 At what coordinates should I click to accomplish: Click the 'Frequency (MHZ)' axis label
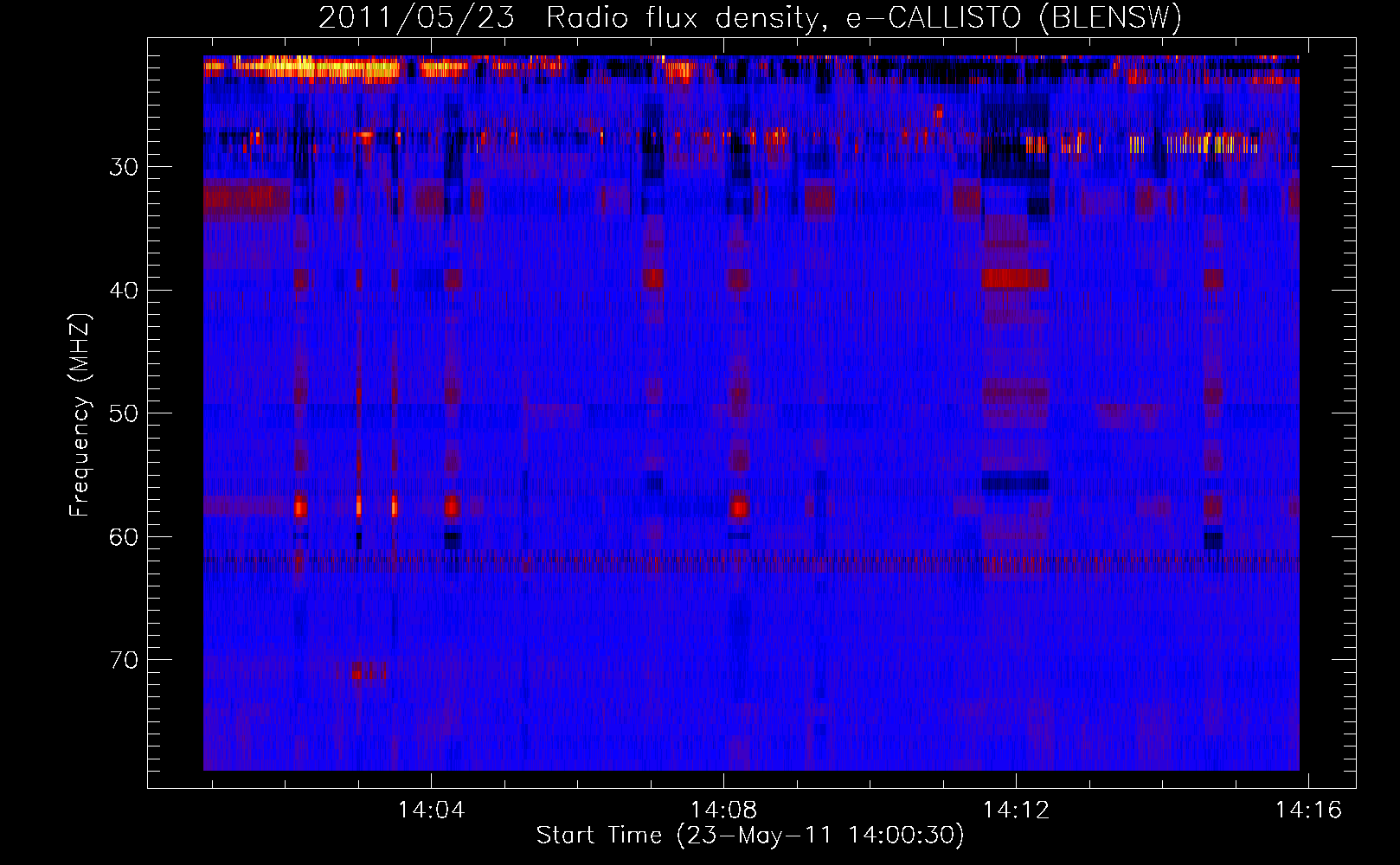80,416
